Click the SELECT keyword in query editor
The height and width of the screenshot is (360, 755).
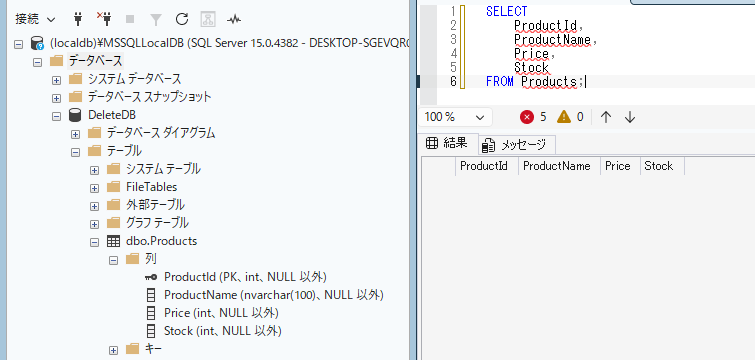pos(507,11)
